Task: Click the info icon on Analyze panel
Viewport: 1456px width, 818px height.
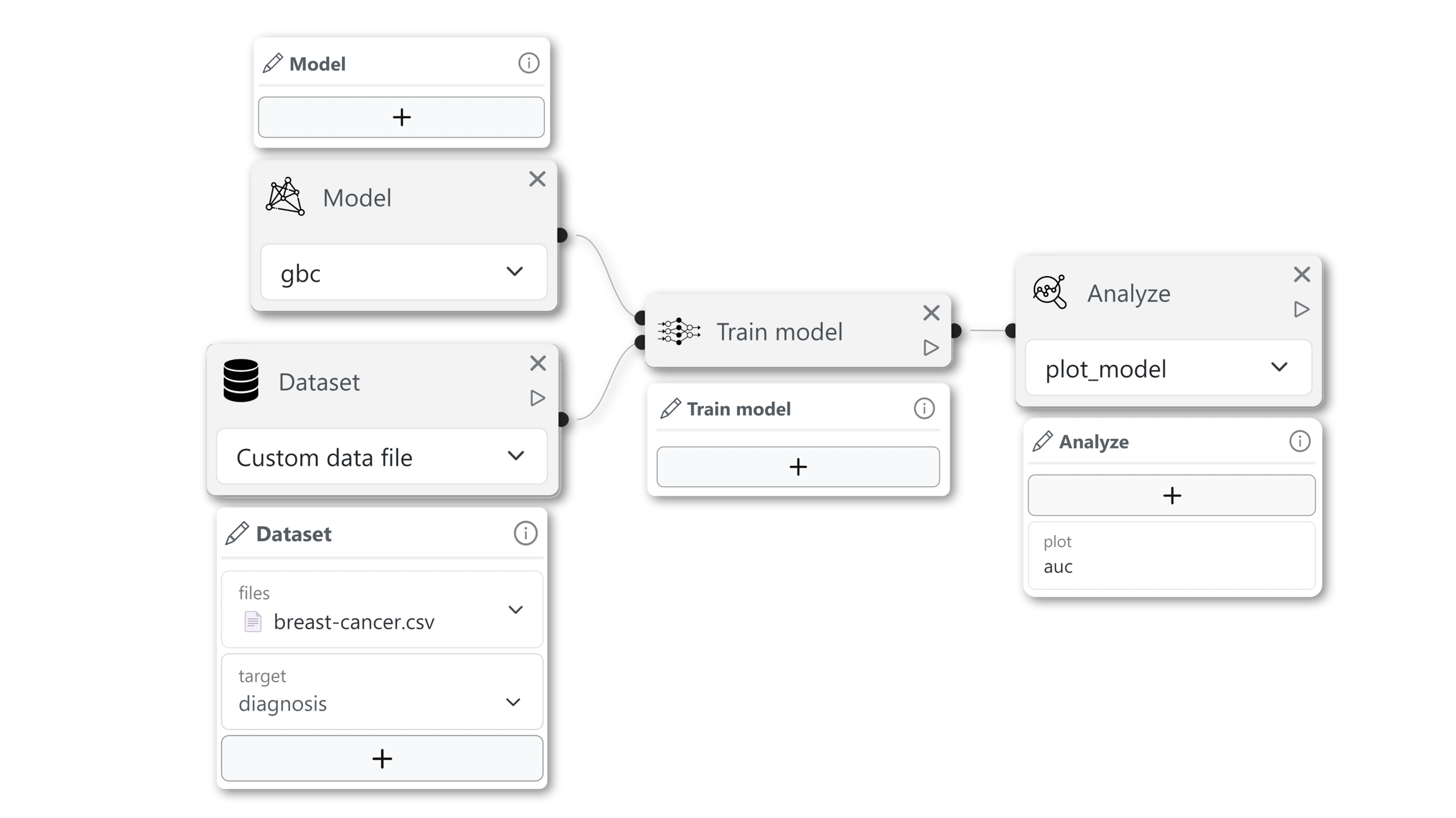Action: [x=1299, y=441]
